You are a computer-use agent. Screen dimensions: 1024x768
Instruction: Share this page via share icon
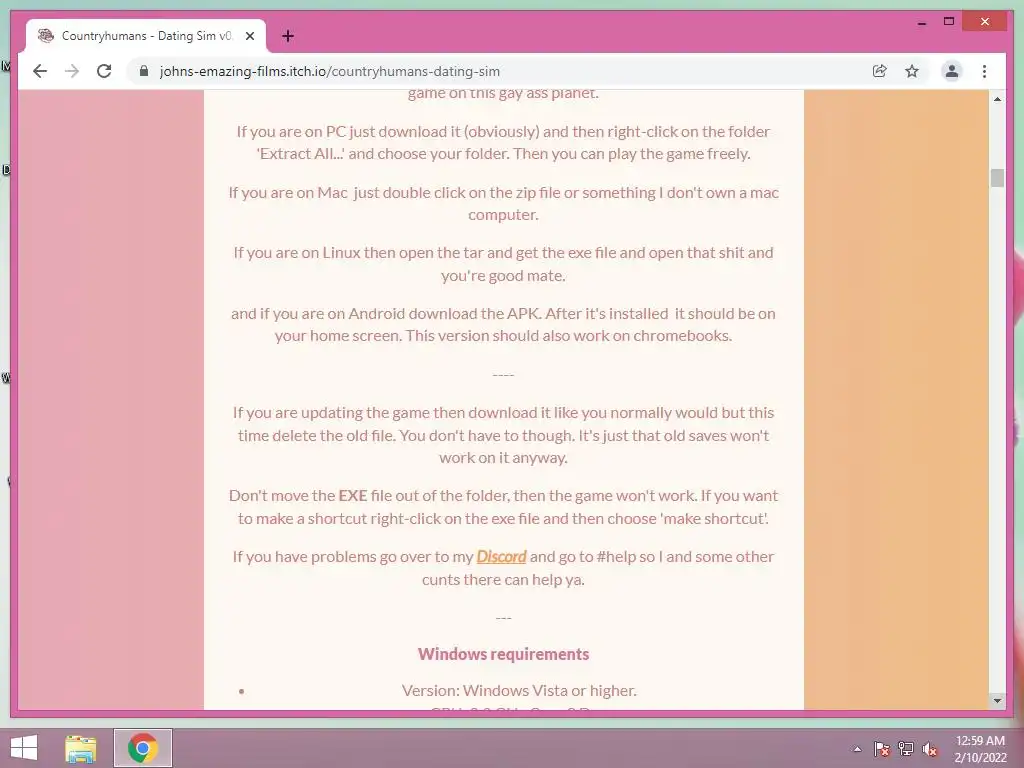click(880, 71)
